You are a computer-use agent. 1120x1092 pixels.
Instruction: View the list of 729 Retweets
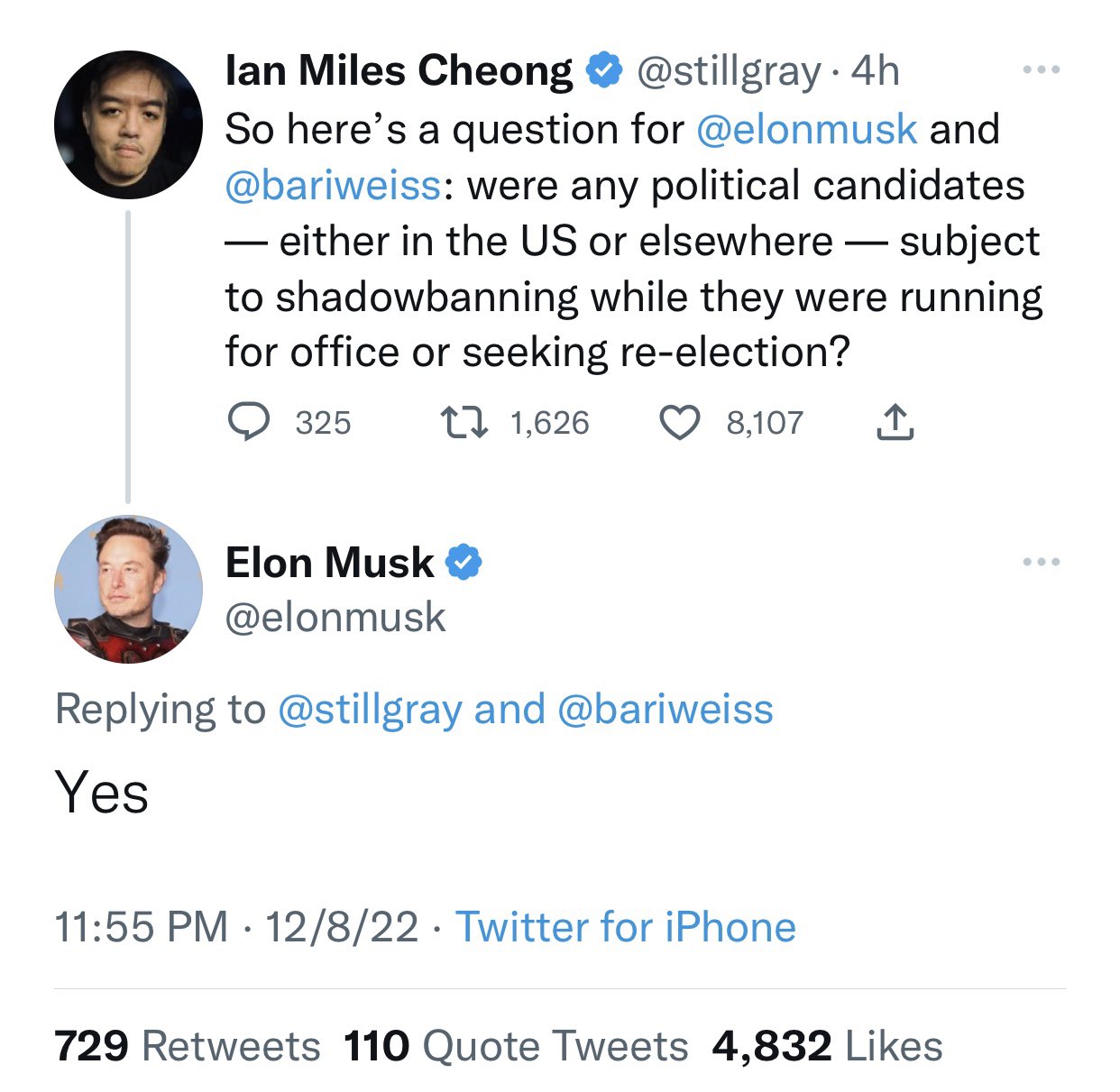(x=188, y=1046)
